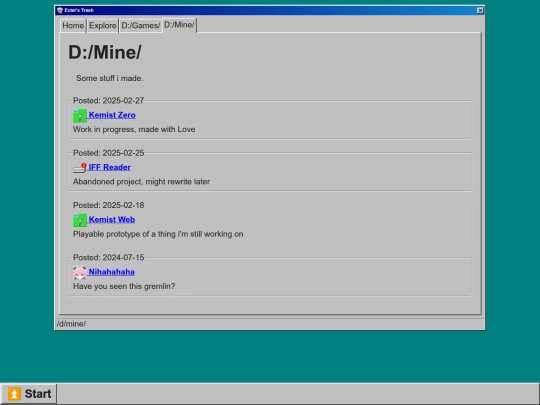Click 'Posted: 2025-02-25' date label

coord(108,153)
